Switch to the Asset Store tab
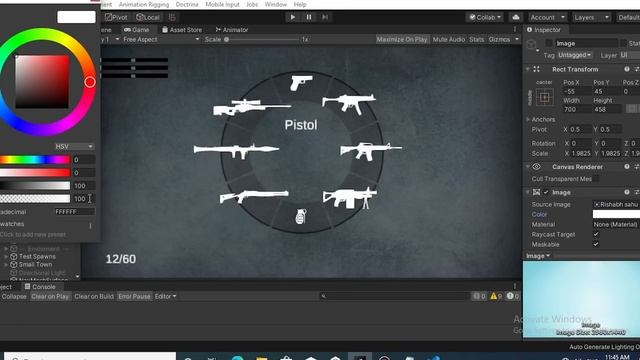The height and width of the screenshot is (360, 640). click(x=182, y=30)
